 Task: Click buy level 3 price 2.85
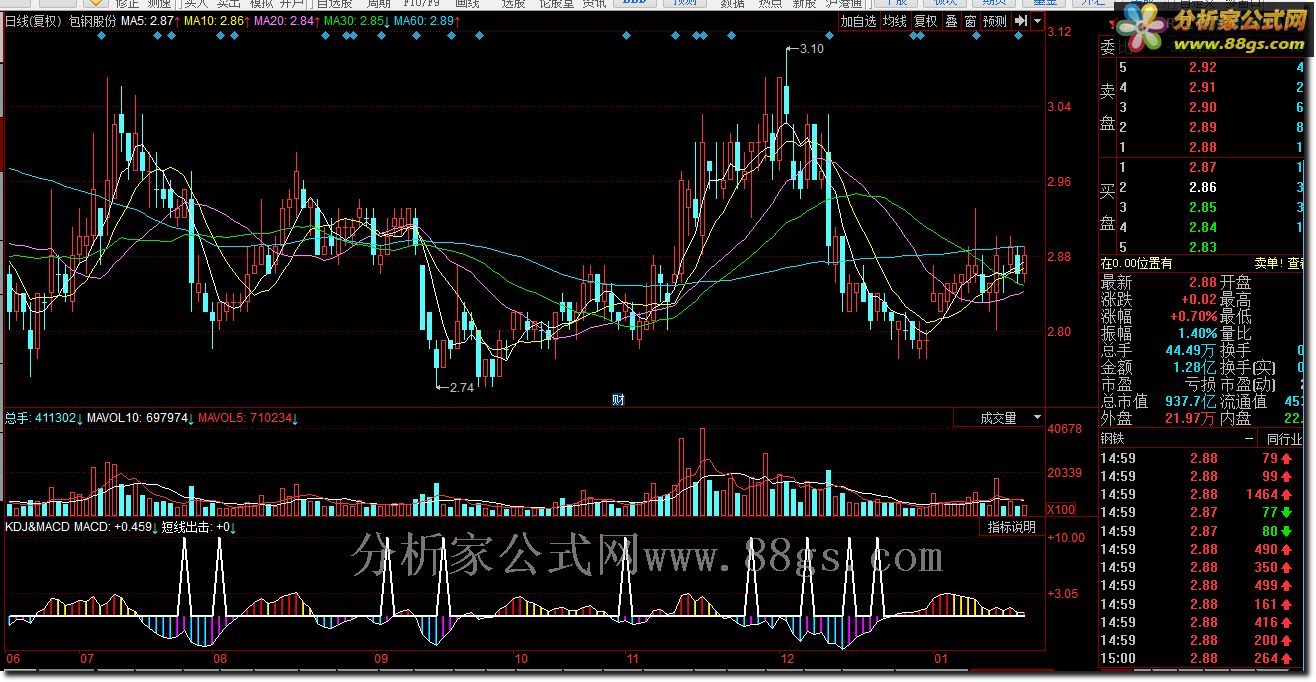[1203, 207]
